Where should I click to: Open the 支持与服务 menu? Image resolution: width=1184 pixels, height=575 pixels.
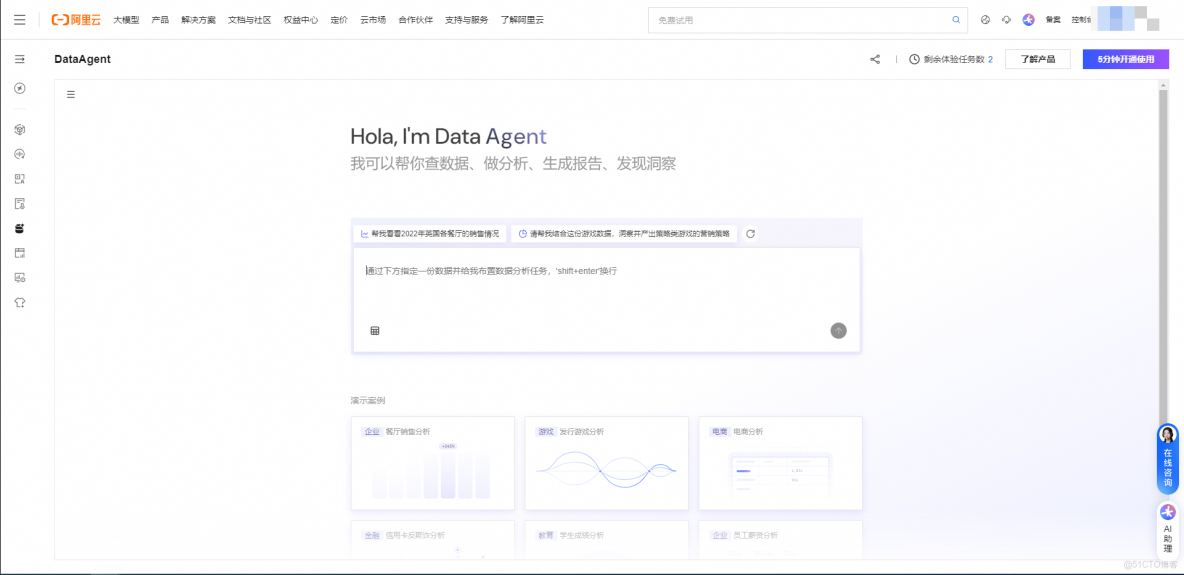tap(467, 20)
